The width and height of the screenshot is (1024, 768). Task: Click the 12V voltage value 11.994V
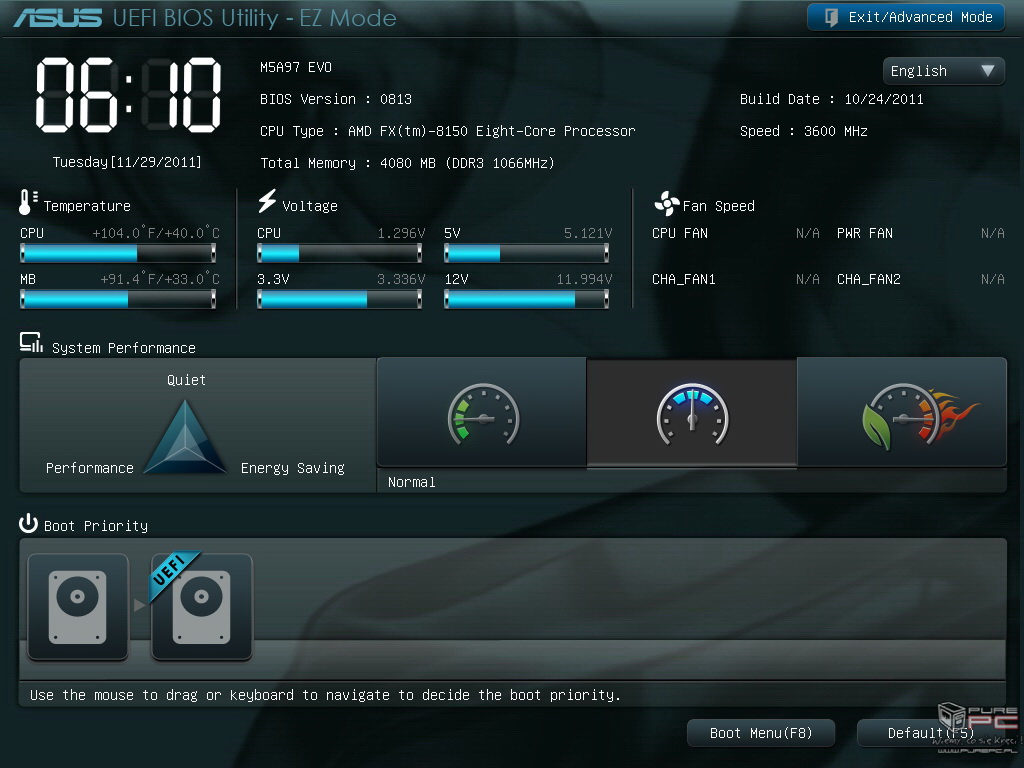584,280
